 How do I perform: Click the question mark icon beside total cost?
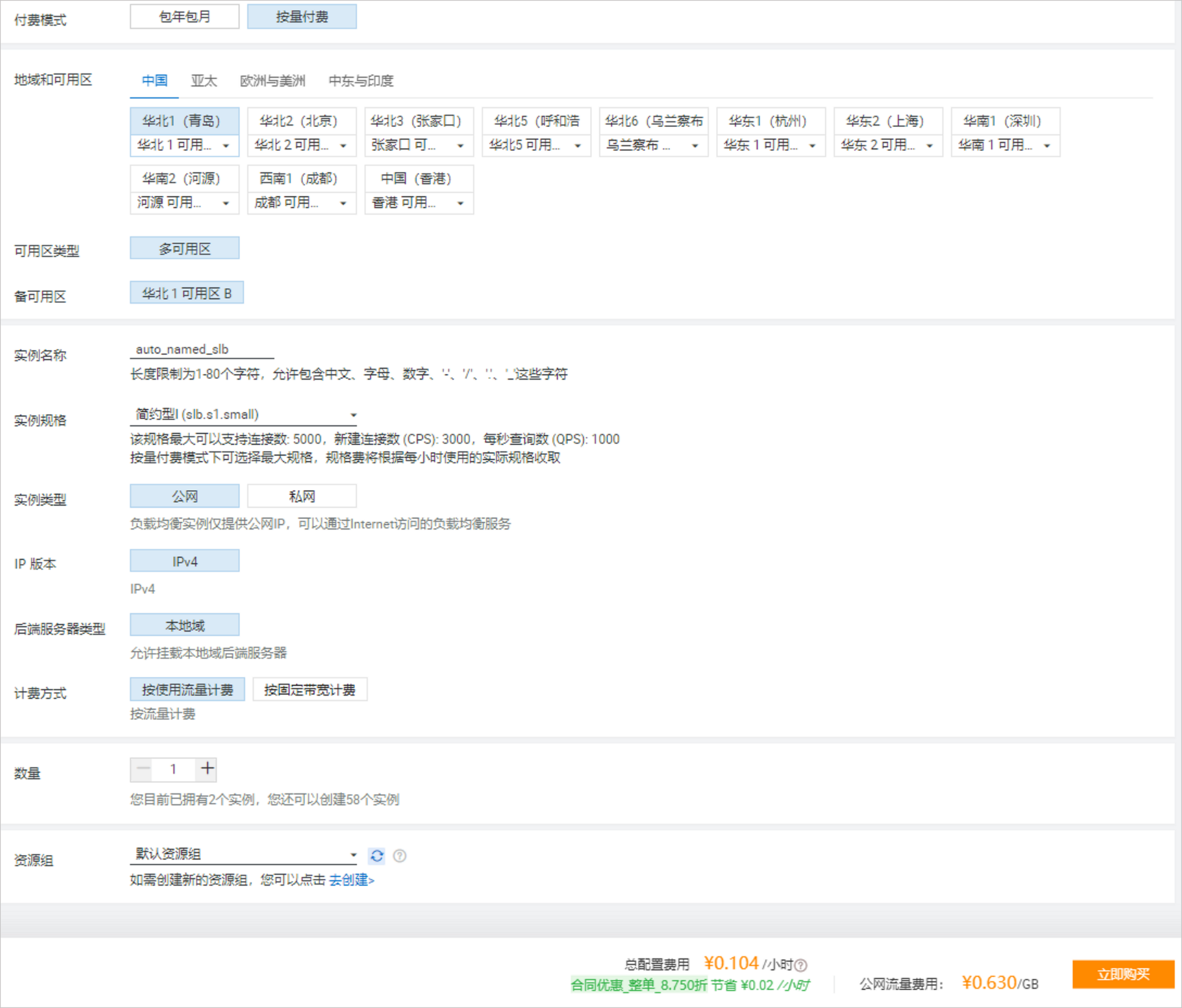[801, 965]
